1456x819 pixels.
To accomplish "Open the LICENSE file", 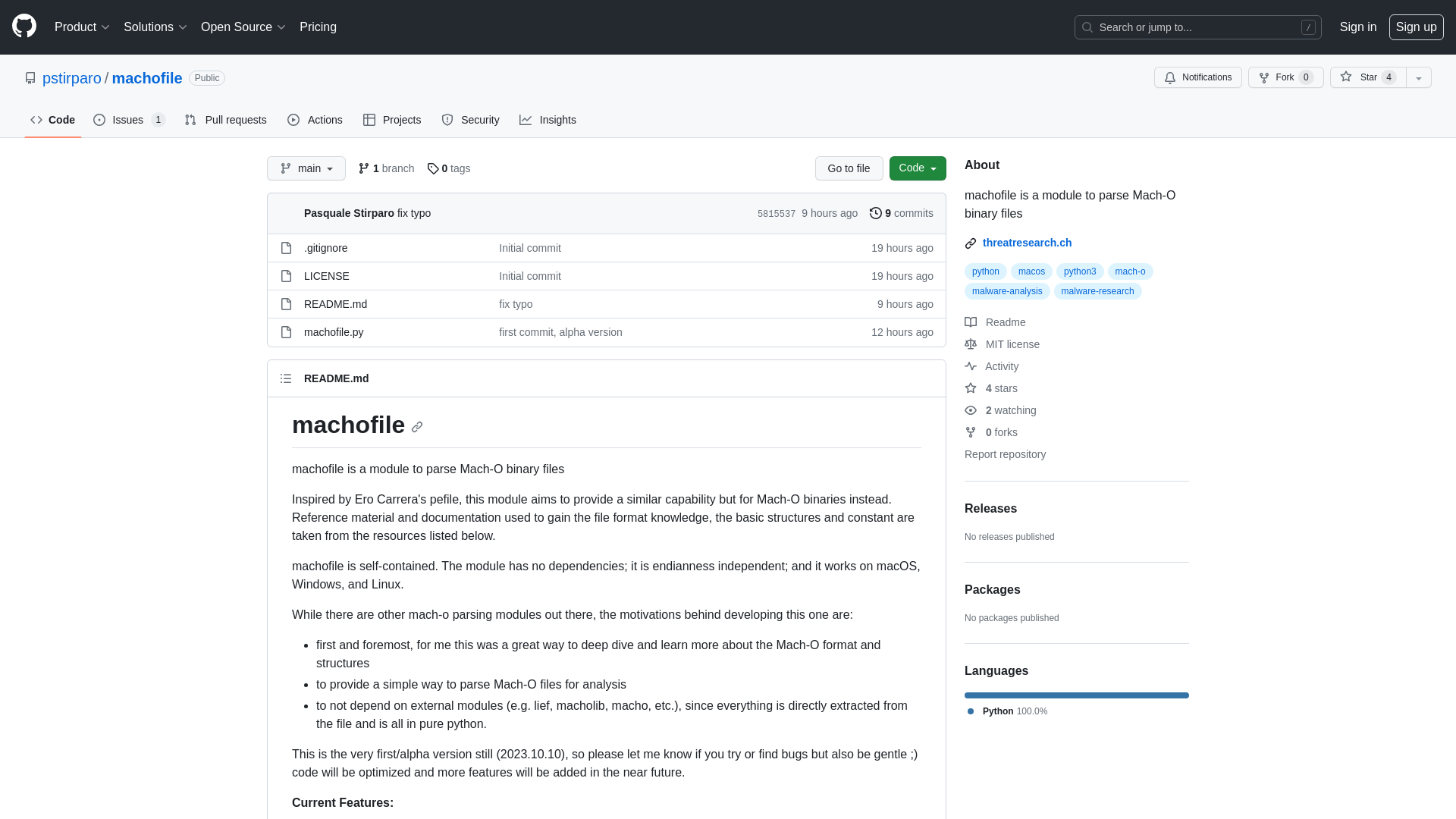I will click(327, 276).
